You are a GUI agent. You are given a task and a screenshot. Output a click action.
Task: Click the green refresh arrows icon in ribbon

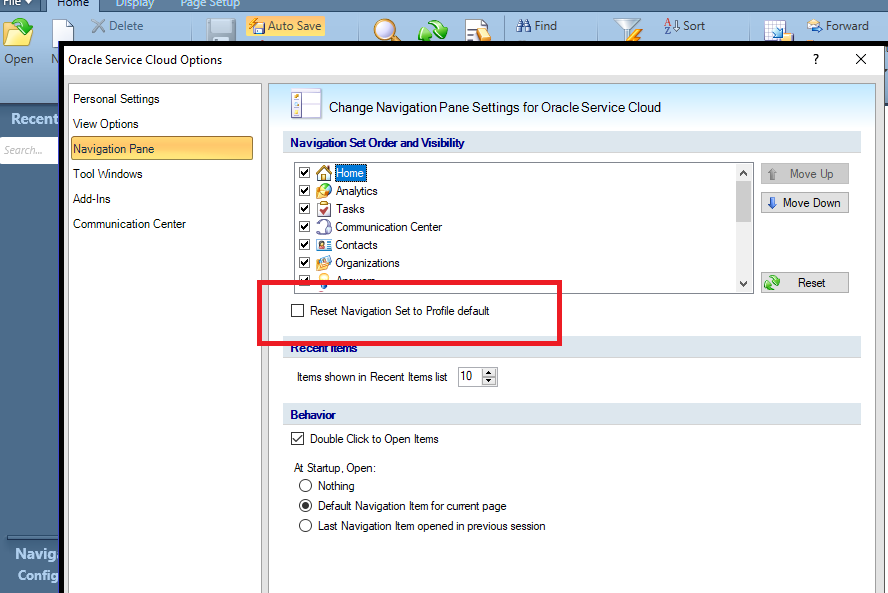[x=433, y=31]
